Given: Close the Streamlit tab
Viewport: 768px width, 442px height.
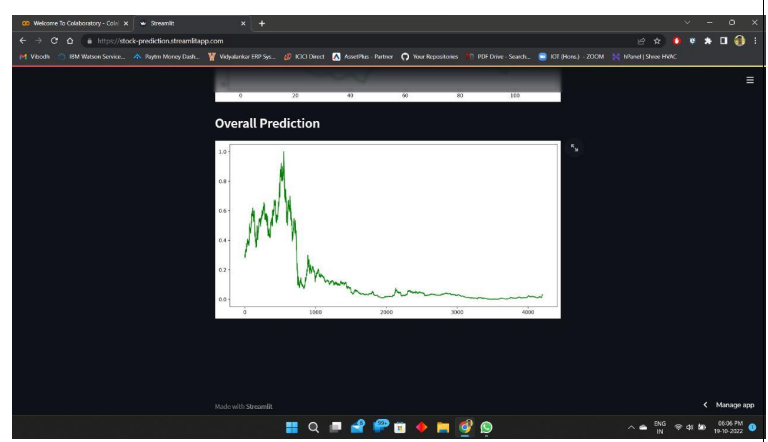Looking at the screenshot, I should 243,24.
